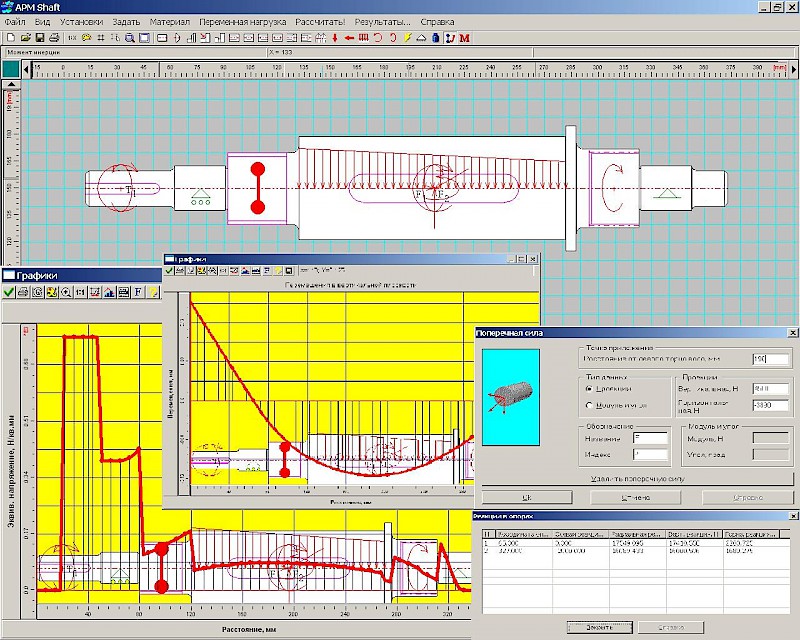
Task: Add a distributed load with red comb icon
Action: click(363, 38)
